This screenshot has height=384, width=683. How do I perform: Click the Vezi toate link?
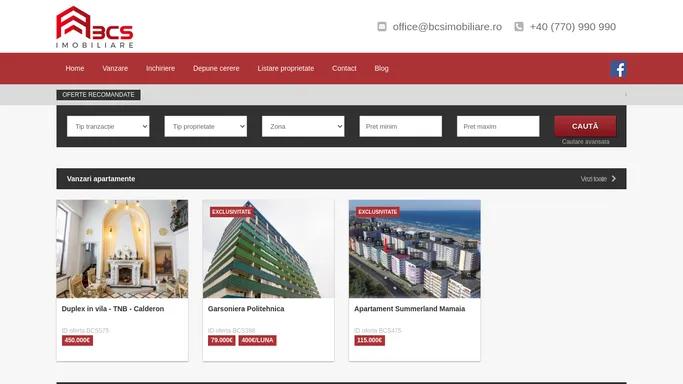(593, 179)
